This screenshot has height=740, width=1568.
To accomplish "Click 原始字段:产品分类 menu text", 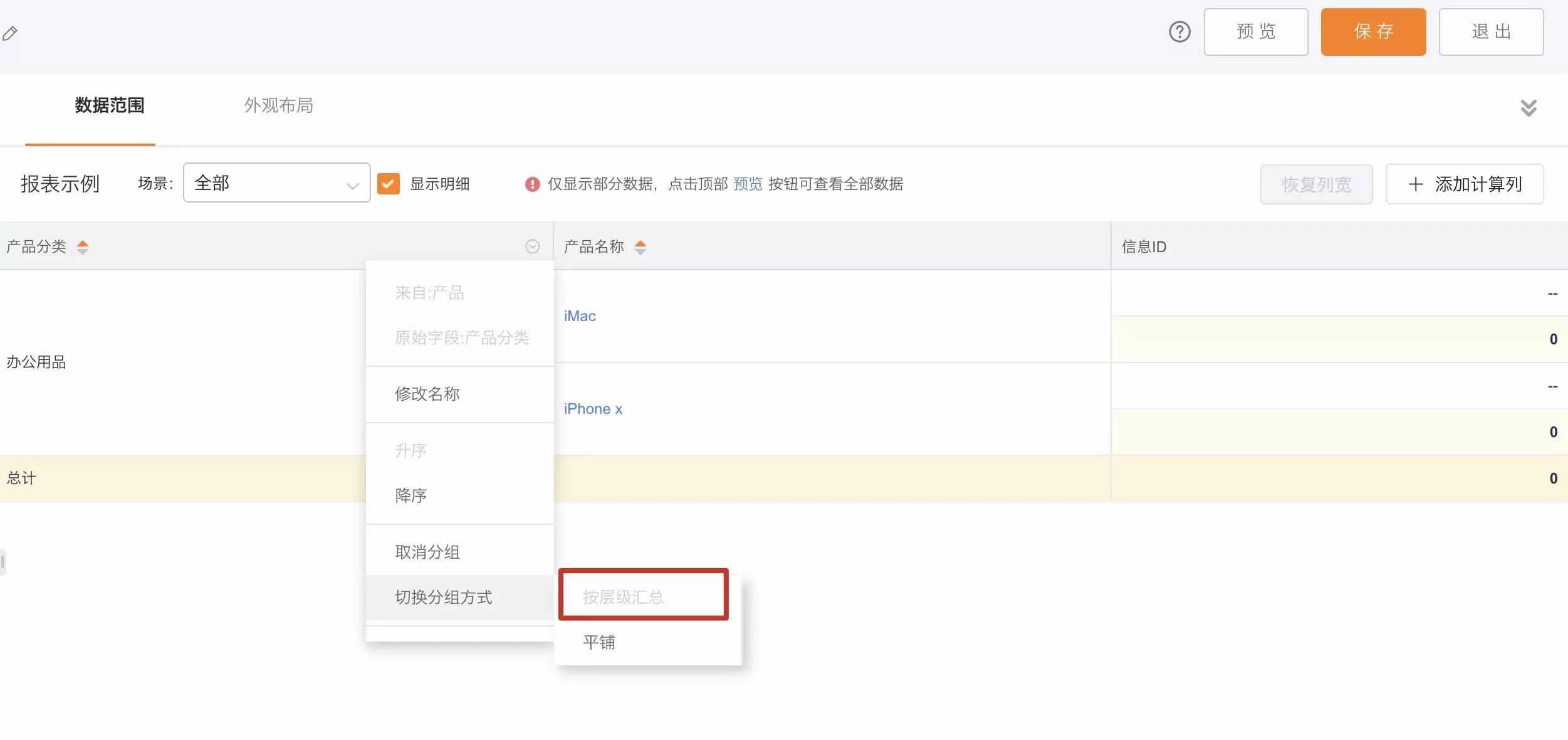I will click(x=462, y=338).
